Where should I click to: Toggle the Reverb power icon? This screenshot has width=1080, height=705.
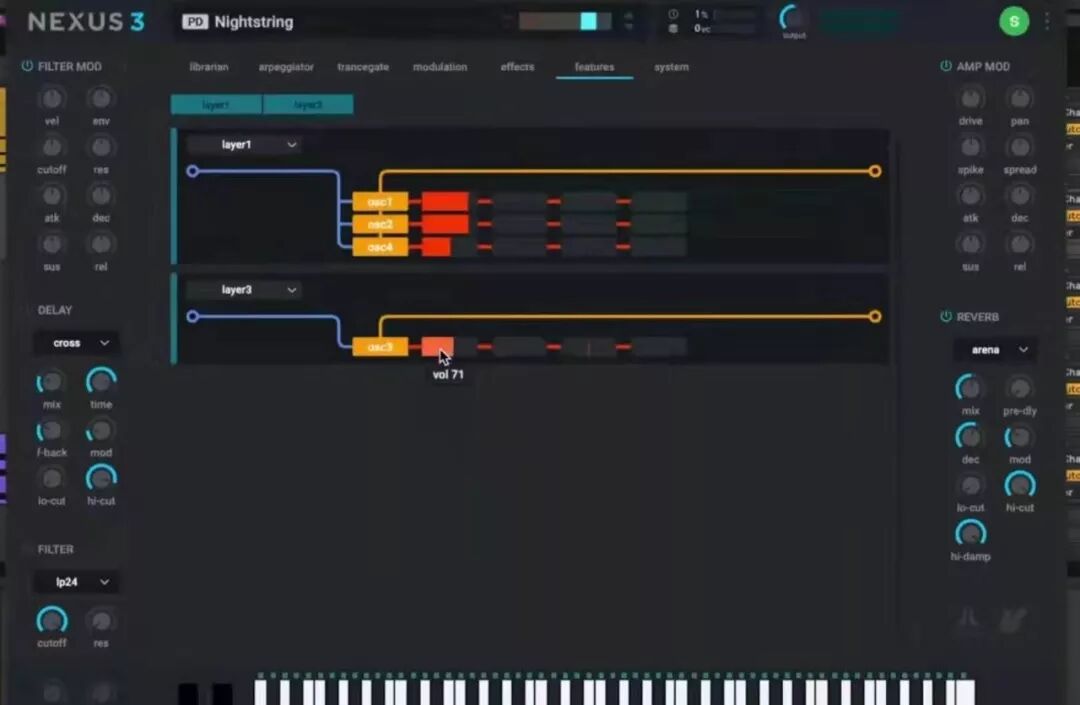pos(946,317)
